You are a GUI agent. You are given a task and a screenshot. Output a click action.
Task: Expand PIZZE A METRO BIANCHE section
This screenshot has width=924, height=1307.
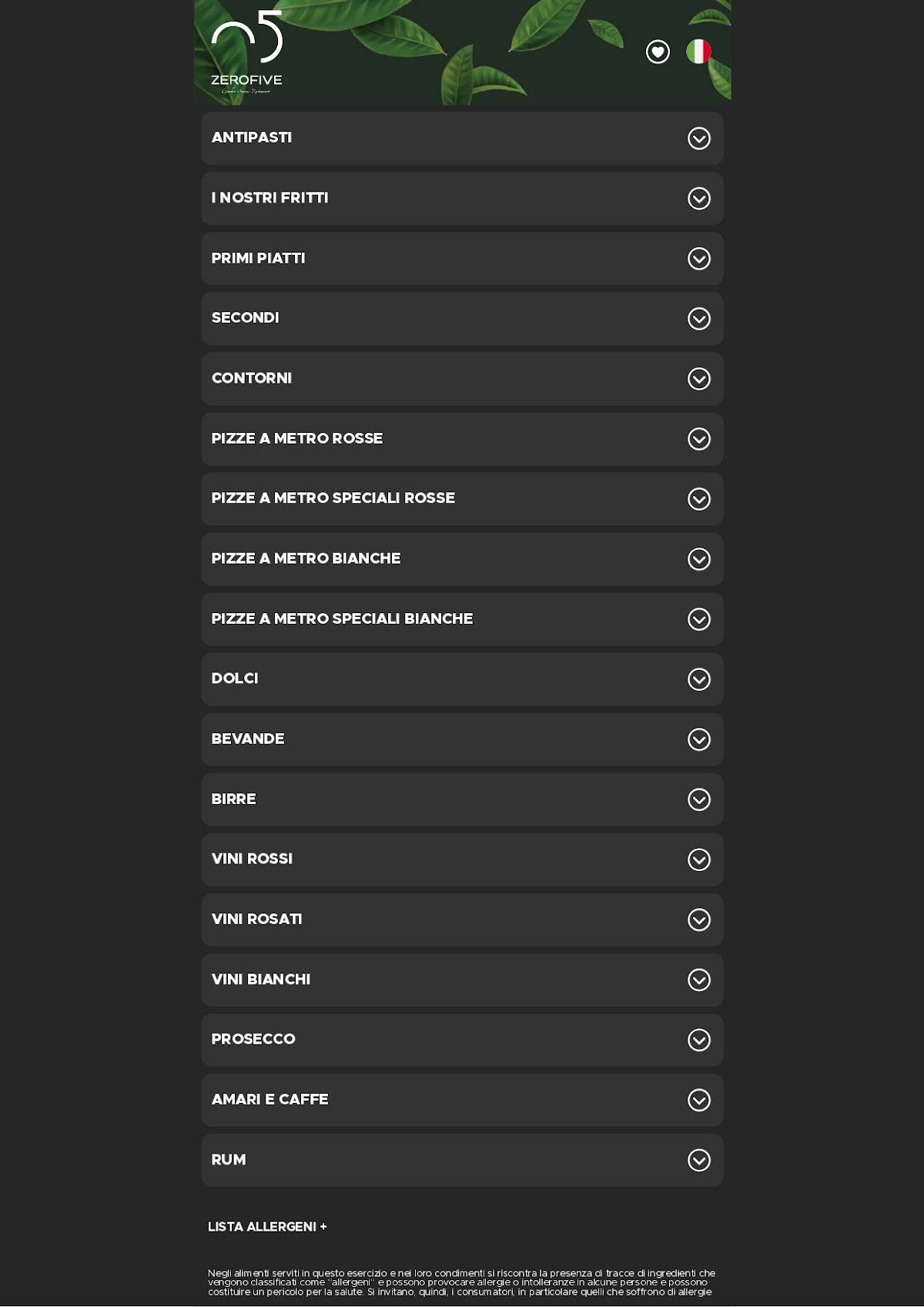click(462, 559)
